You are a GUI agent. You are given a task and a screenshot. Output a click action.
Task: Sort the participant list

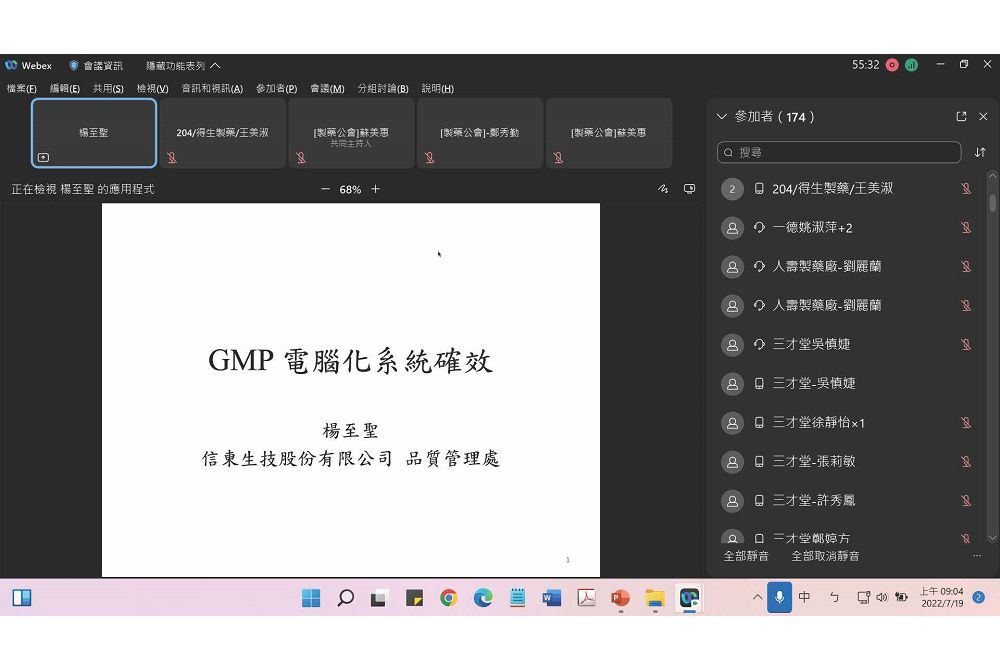980,152
